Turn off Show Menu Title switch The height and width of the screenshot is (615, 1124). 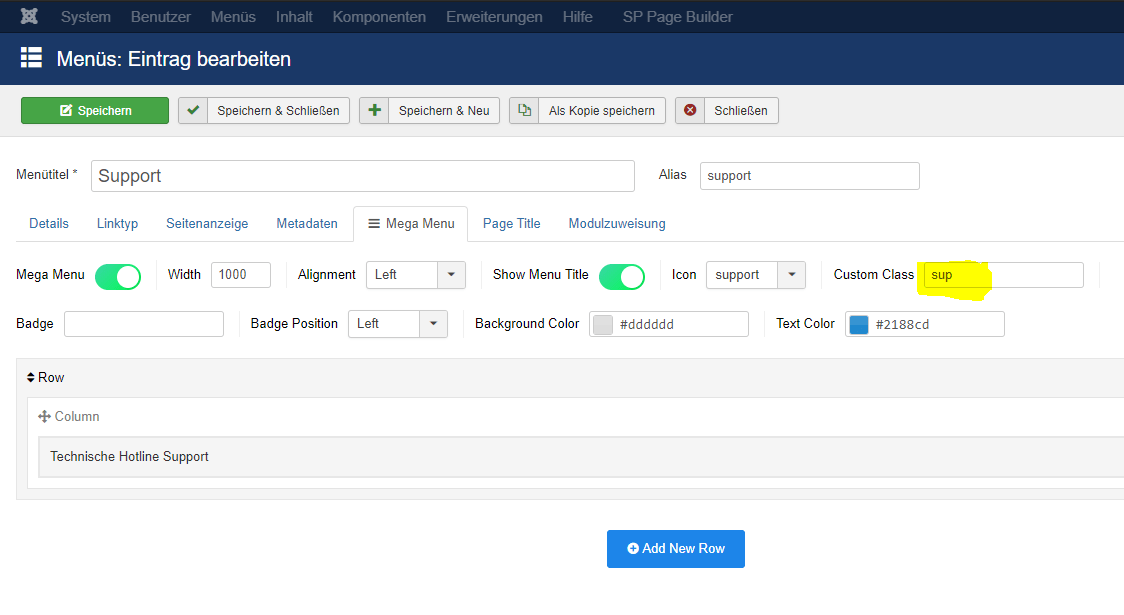coord(621,276)
